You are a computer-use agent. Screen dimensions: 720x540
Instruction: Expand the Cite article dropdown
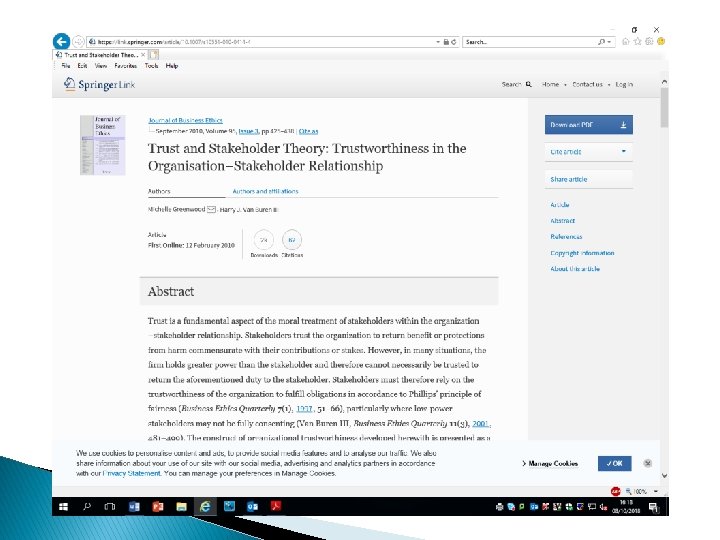click(589, 152)
